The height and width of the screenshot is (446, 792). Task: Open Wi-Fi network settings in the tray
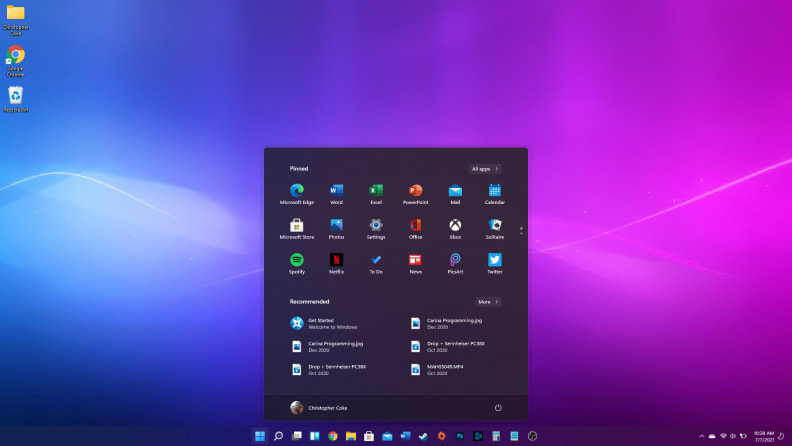pos(723,436)
